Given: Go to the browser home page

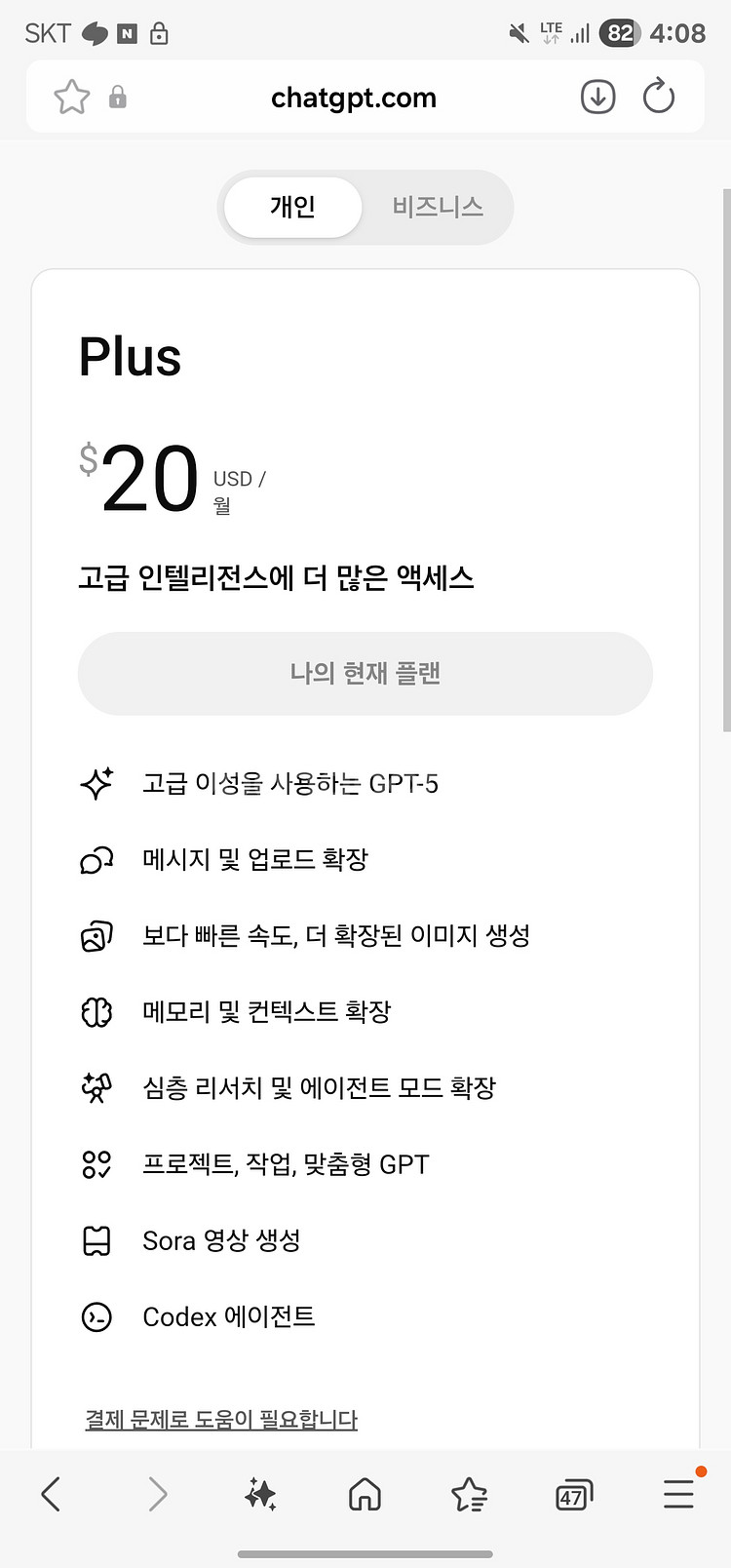Looking at the screenshot, I should (365, 1494).
